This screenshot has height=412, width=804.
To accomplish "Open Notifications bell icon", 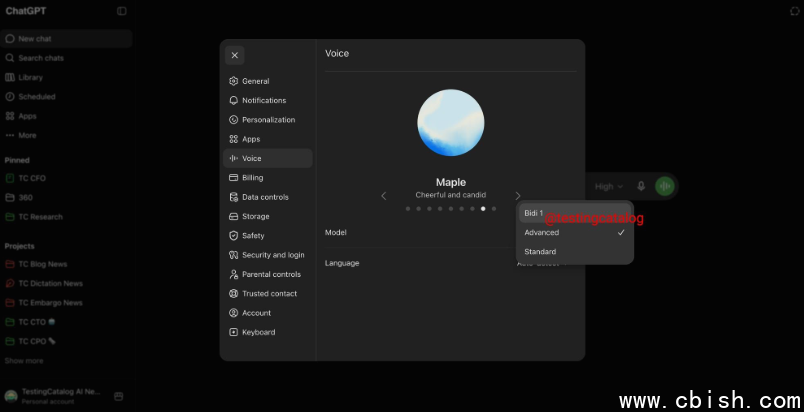I will pyautogui.click(x=233, y=100).
